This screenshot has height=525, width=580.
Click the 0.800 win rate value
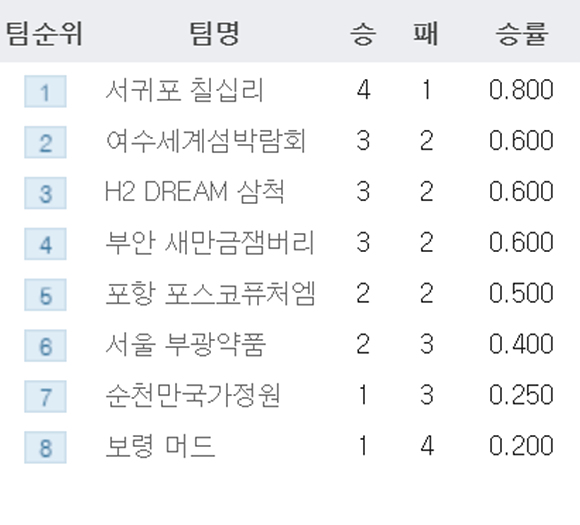521,90
